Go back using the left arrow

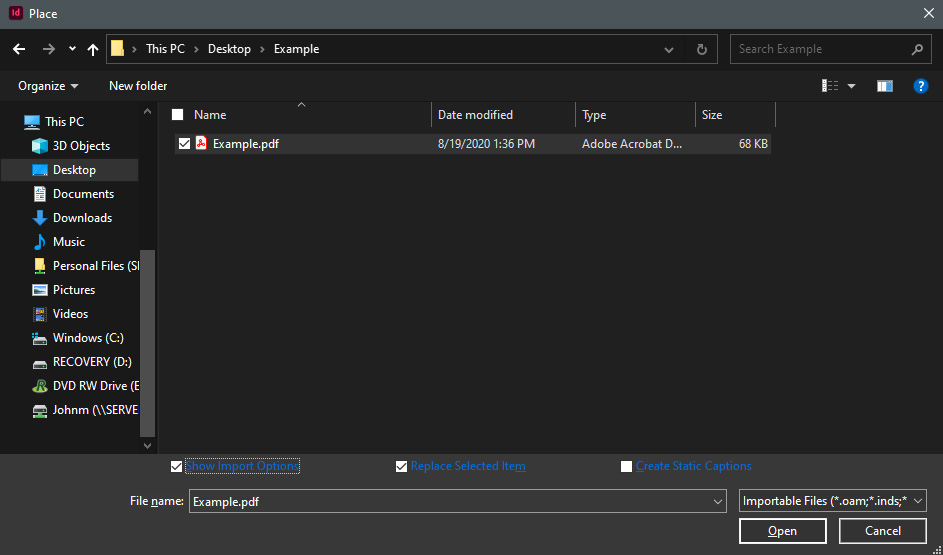coord(19,49)
